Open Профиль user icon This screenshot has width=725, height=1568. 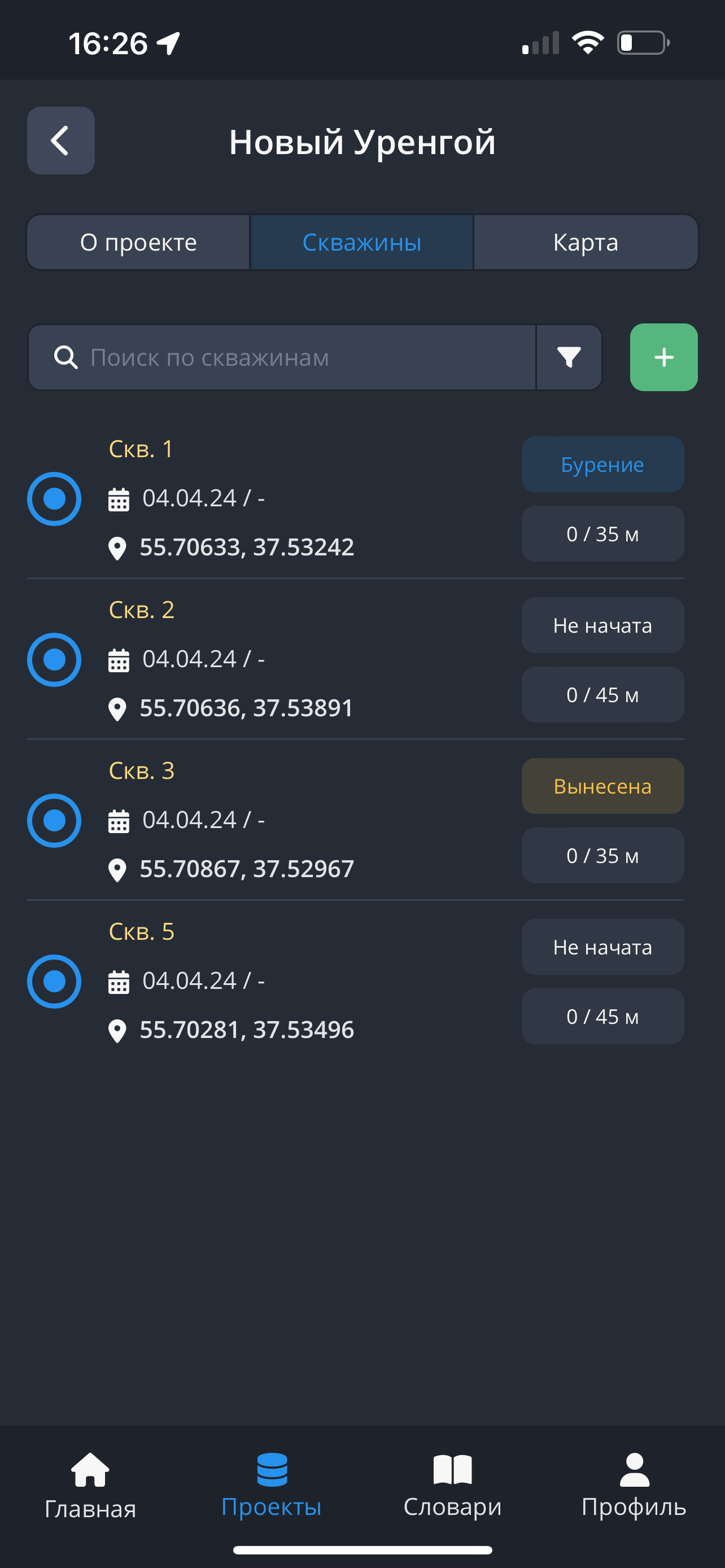click(x=634, y=1469)
